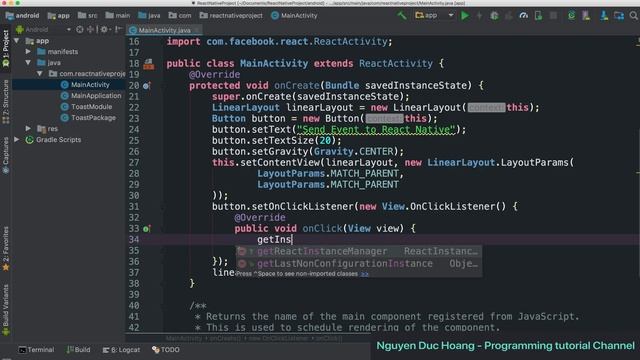Click the Gradle Scripts elephant icon

point(29,140)
